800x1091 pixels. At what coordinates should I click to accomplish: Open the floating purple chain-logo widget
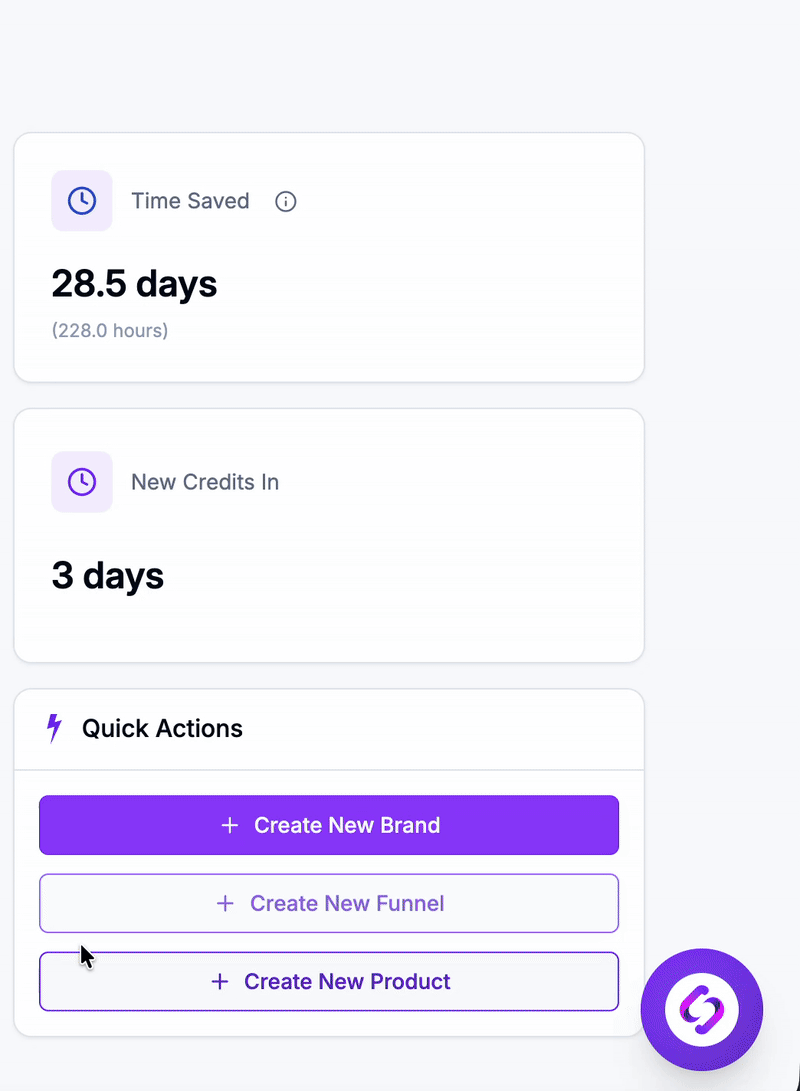pyautogui.click(x=702, y=1009)
